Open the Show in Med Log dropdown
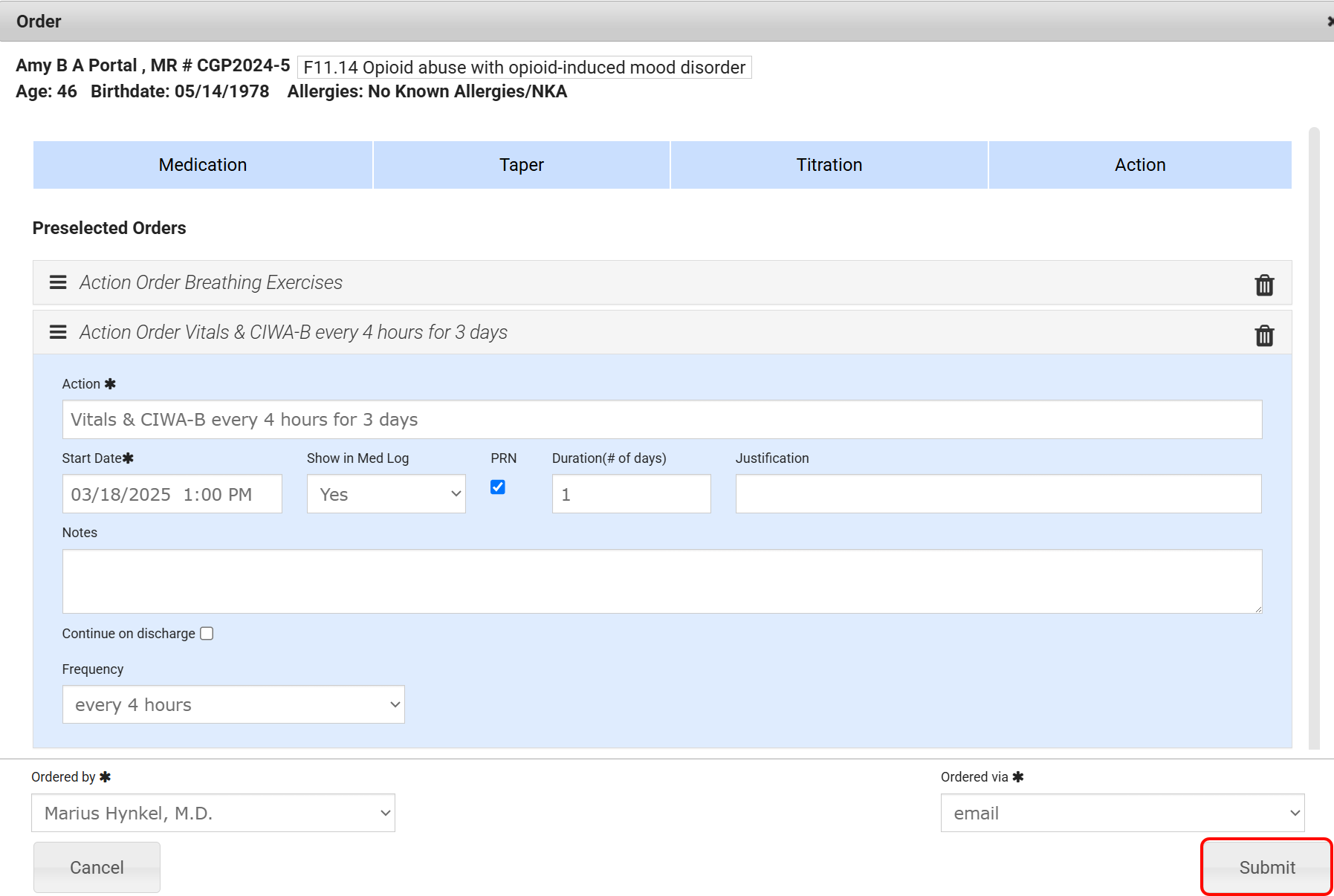 [x=386, y=494]
